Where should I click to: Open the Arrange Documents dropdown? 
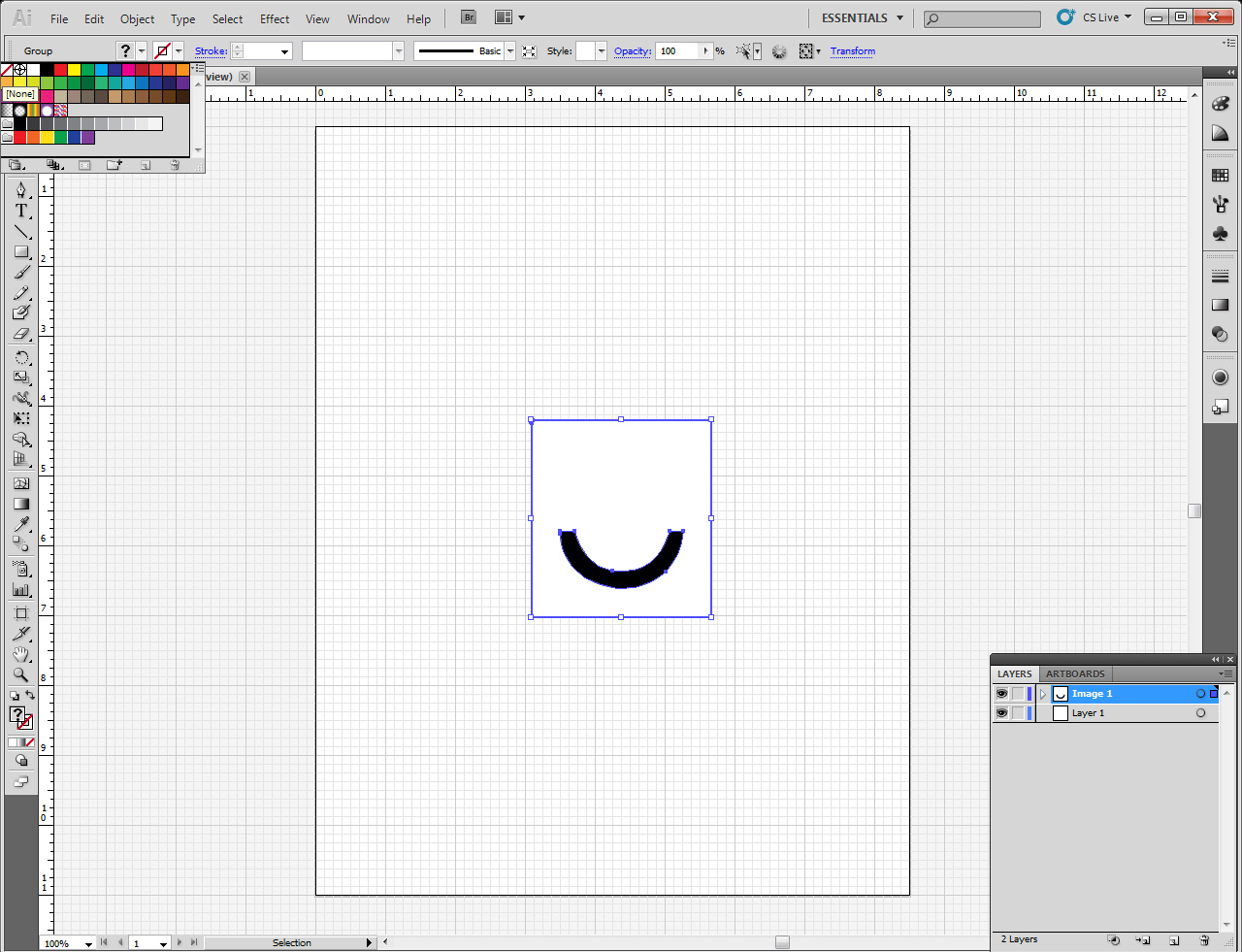point(510,17)
